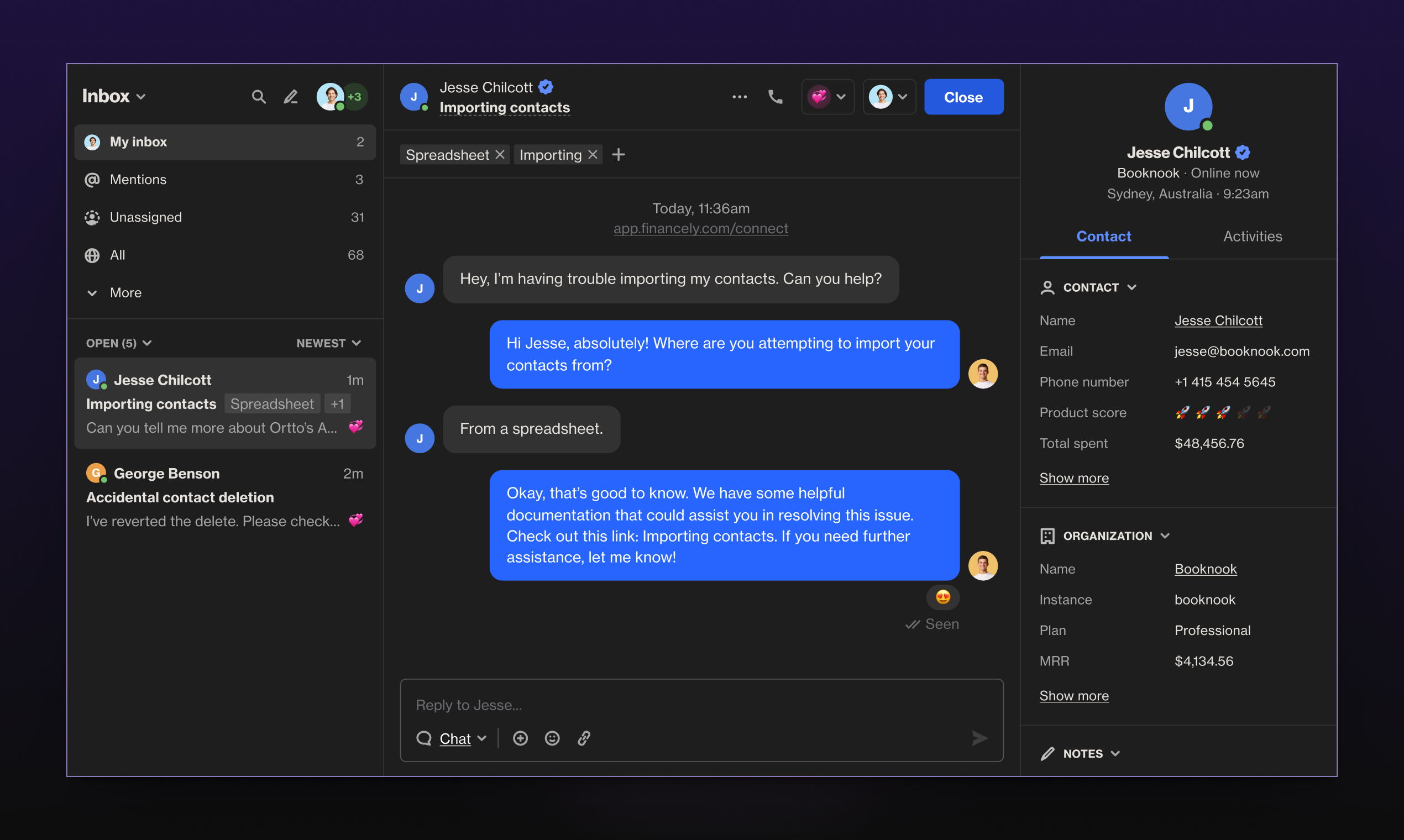
Task: Open the assignee avatar dropdown
Action: [x=889, y=97]
